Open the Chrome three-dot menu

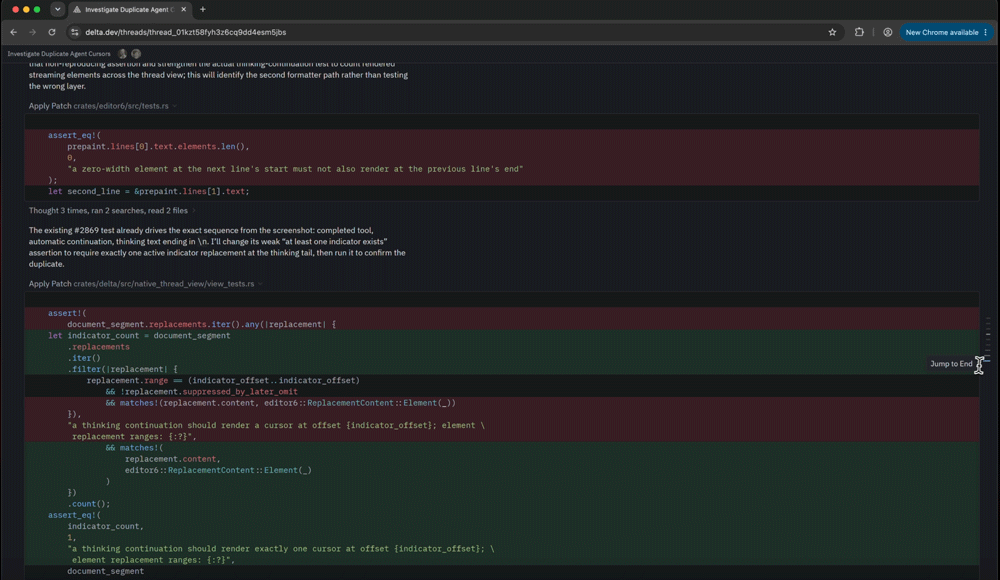(985, 32)
